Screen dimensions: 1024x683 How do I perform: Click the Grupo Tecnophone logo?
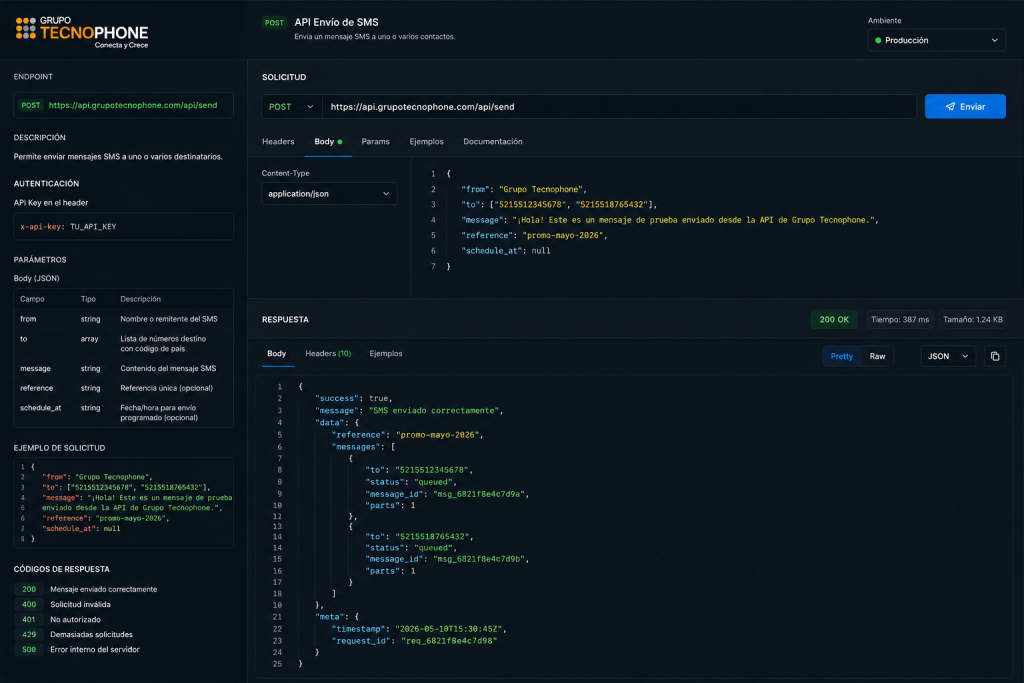82,32
